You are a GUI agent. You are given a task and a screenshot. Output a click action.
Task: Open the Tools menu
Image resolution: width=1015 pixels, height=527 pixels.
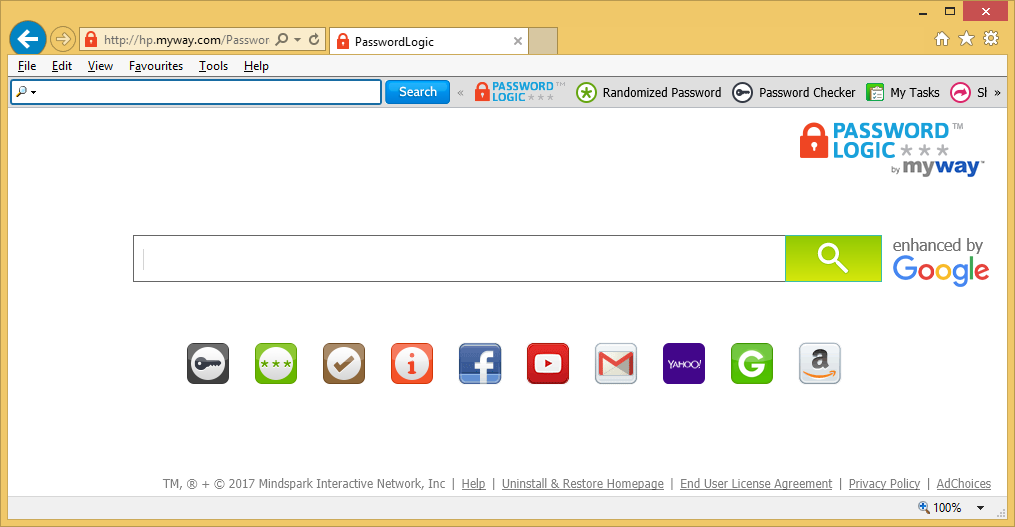[213, 66]
